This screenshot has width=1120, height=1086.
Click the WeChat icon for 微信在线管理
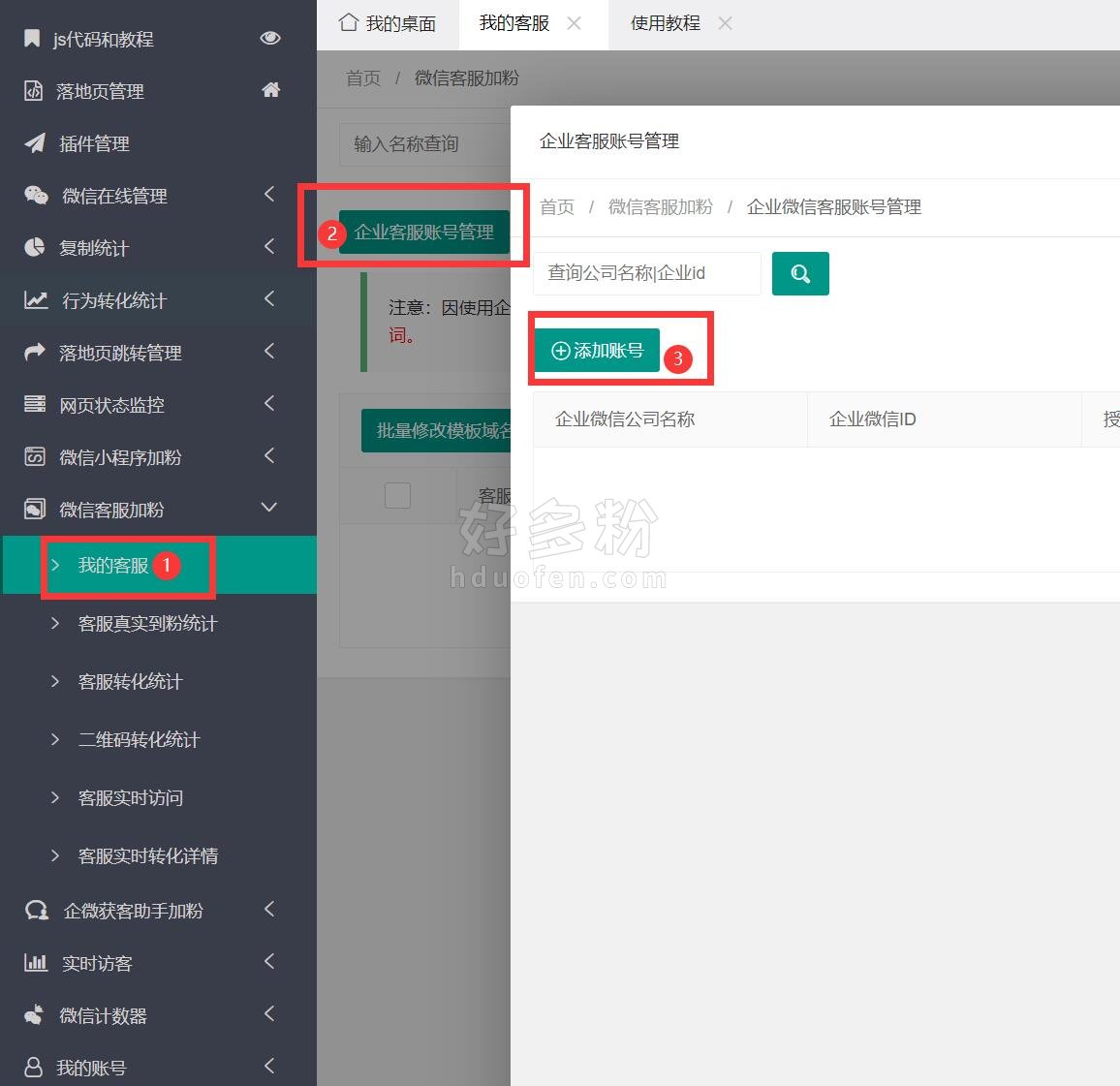(36, 196)
